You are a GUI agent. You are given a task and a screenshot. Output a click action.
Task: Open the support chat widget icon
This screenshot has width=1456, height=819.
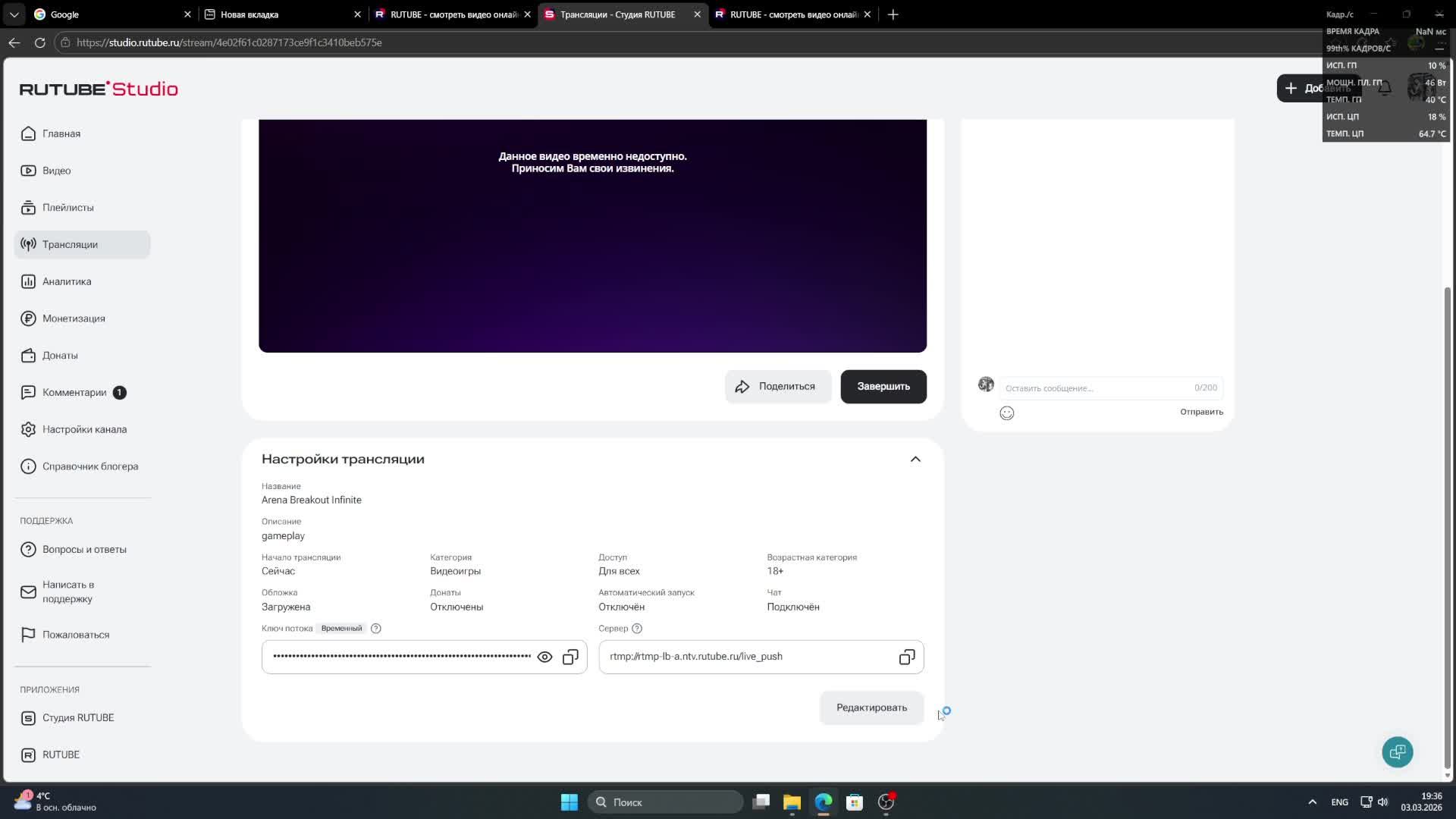pos(1397,752)
